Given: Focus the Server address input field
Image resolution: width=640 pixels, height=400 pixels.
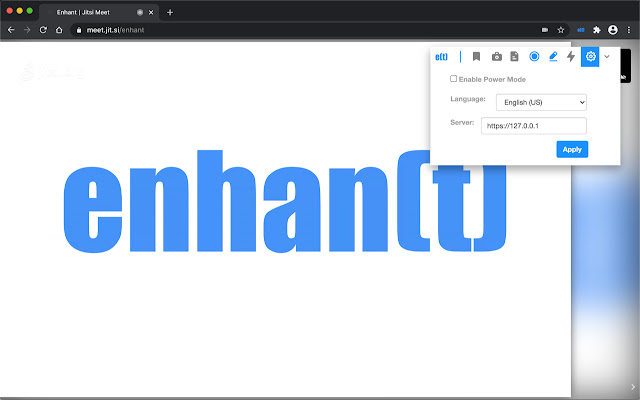Looking at the screenshot, I should point(534,126).
